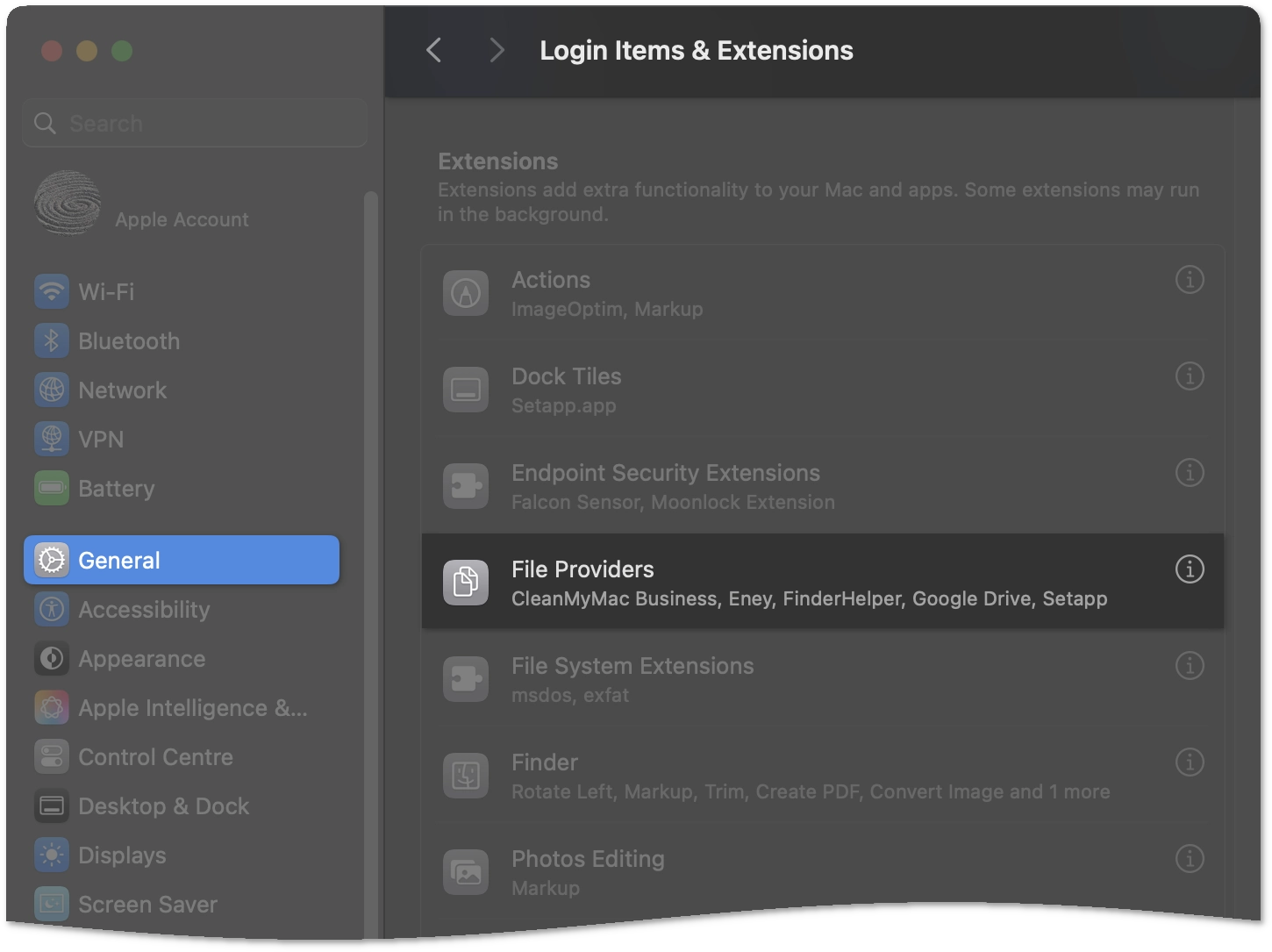This screenshot has height=952, width=1272.
Task: Click 'msdos, exfat' subtitle text
Action: coord(570,695)
